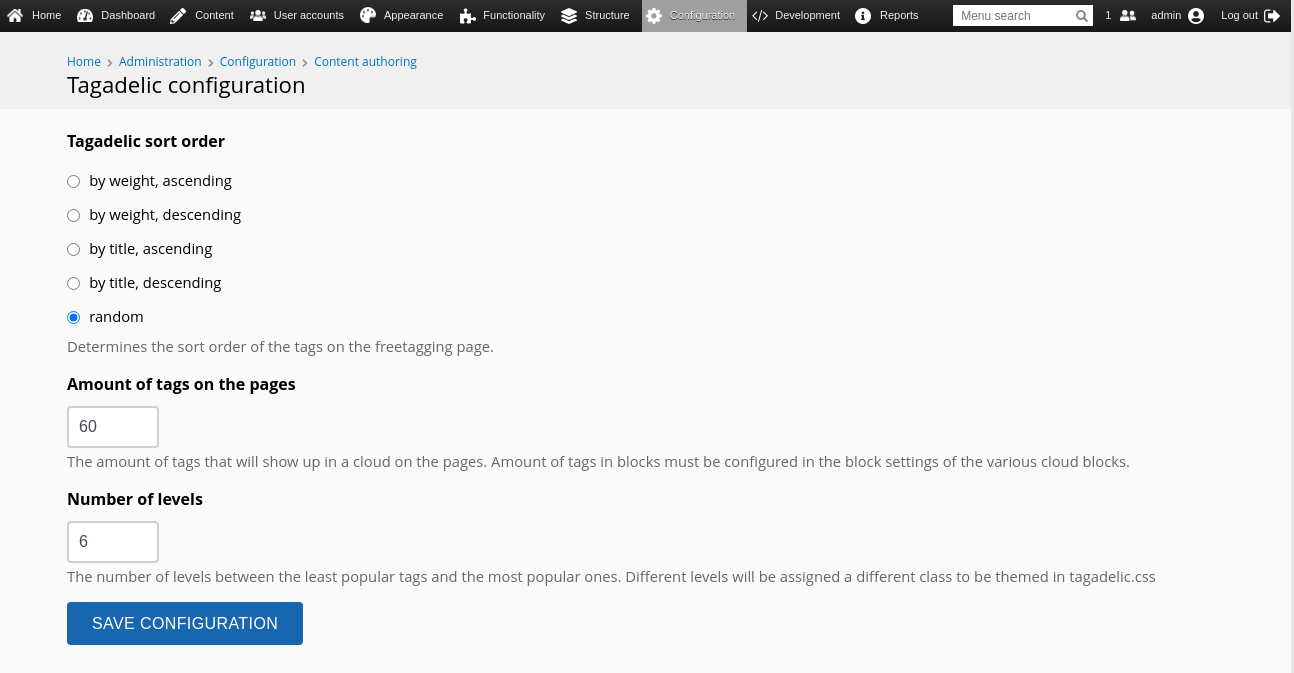Image resolution: width=1294 pixels, height=673 pixels.
Task: Open the Development menu
Action: [x=807, y=16]
